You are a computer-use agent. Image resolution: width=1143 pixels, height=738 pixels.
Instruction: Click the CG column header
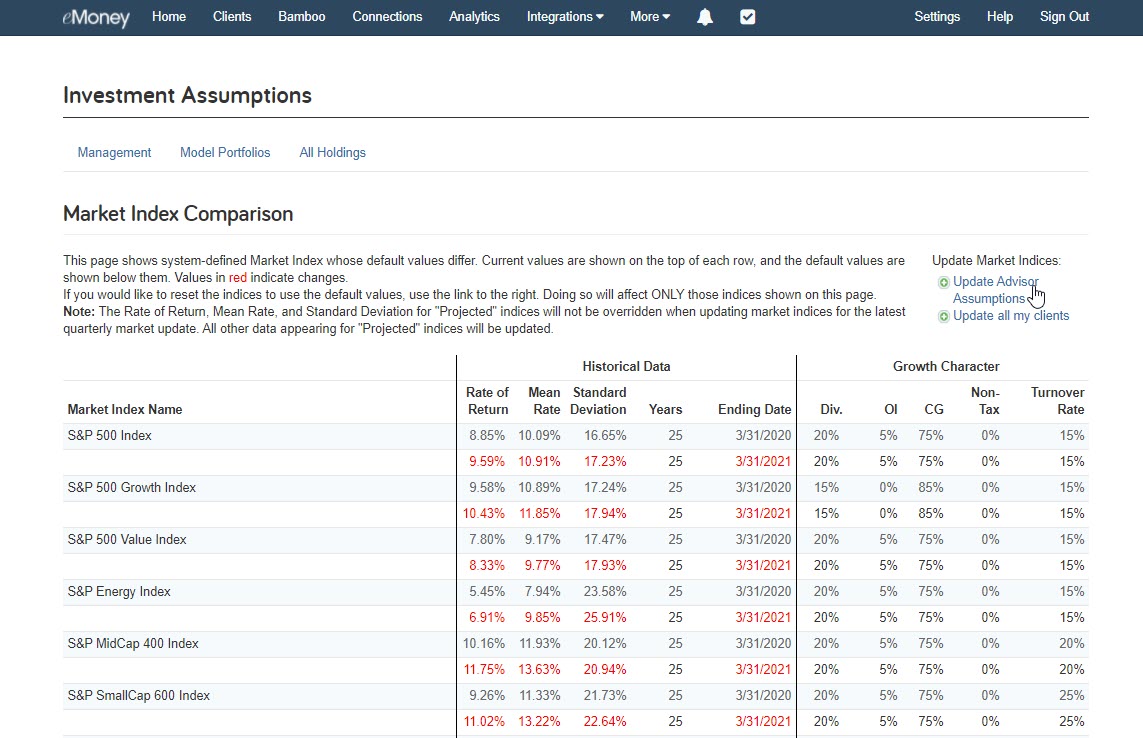point(934,410)
